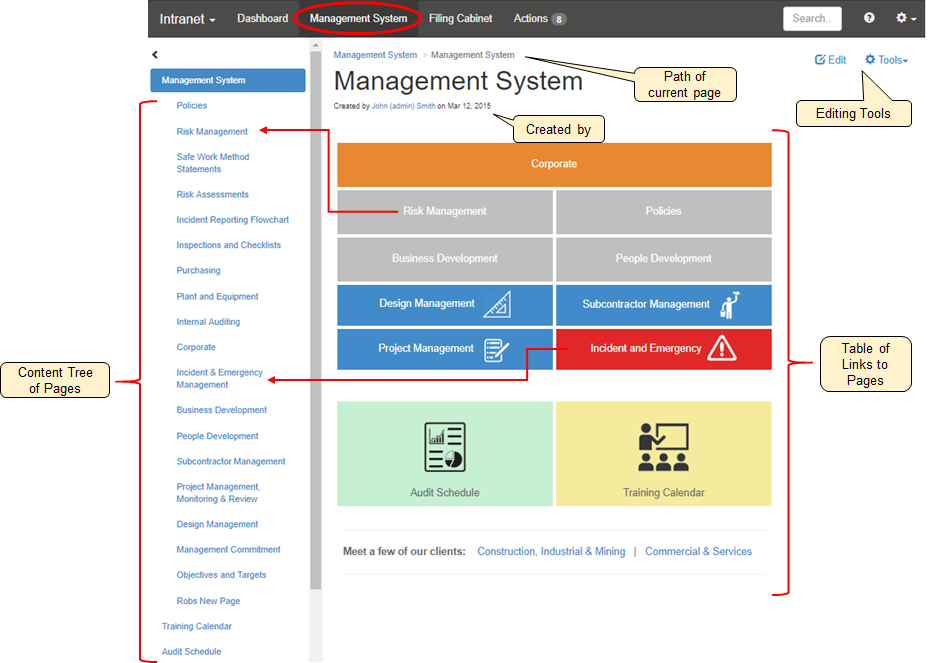This screenshot has width=935, height=663.
Task: Click the Project Management checklist icon
Action: (x=496, y=349)
